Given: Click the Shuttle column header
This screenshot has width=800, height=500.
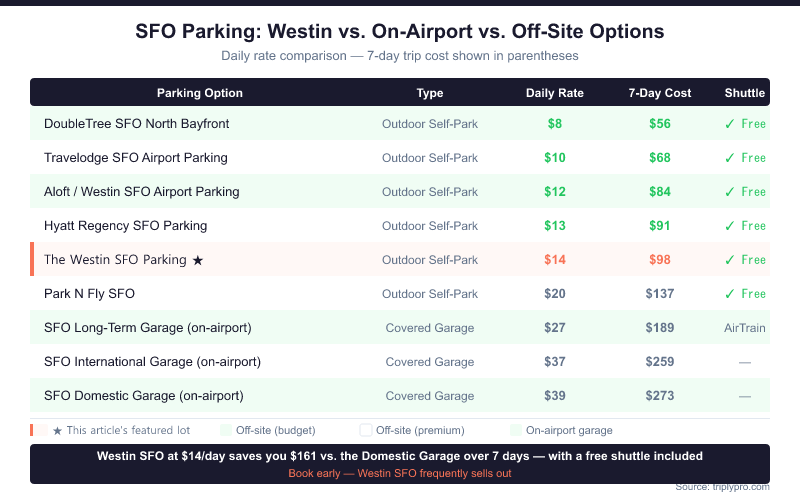Looking at the screenshot, I should coord(745,93).
